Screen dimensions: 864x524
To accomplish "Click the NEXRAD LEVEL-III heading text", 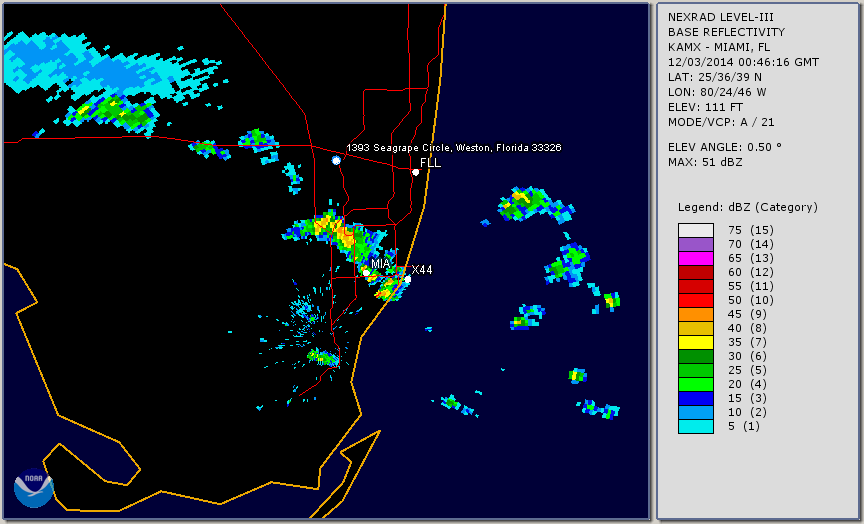I will (722, 17).
